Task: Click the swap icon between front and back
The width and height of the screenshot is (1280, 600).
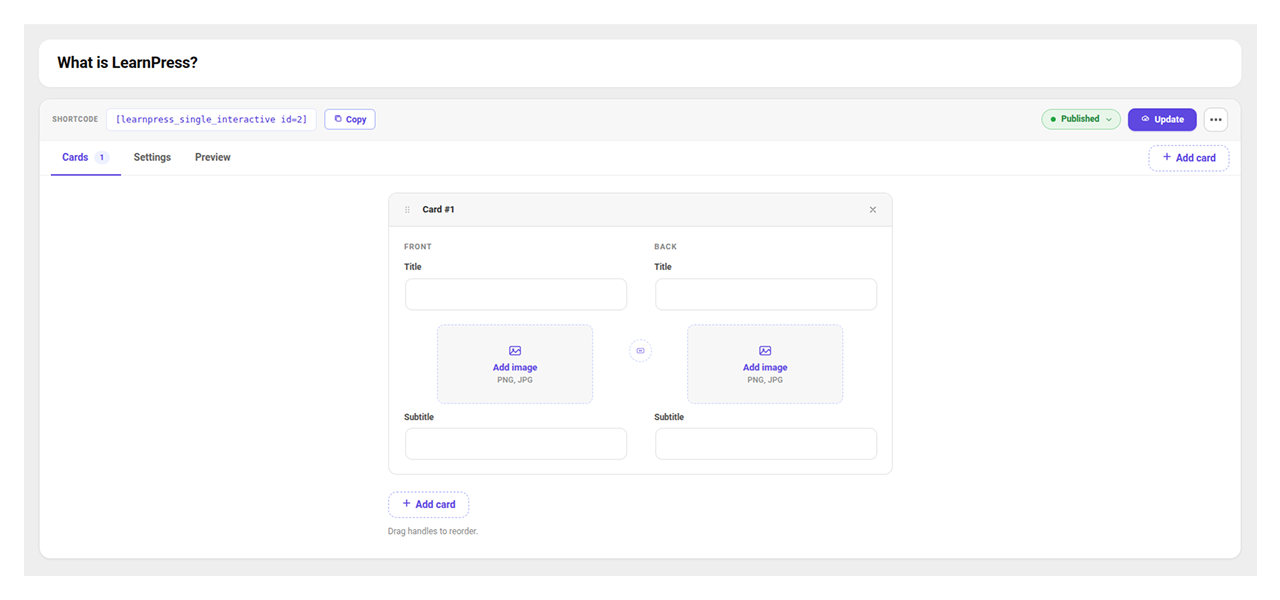Action: pyautogui.click(x=641, y=351)
